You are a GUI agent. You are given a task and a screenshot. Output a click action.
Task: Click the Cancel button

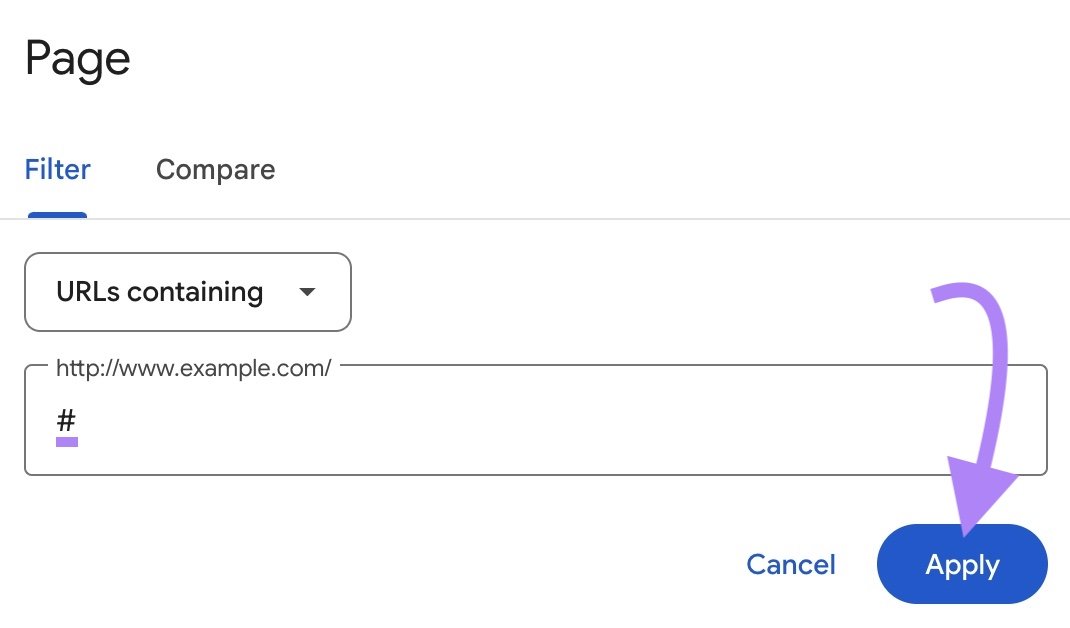790,565
